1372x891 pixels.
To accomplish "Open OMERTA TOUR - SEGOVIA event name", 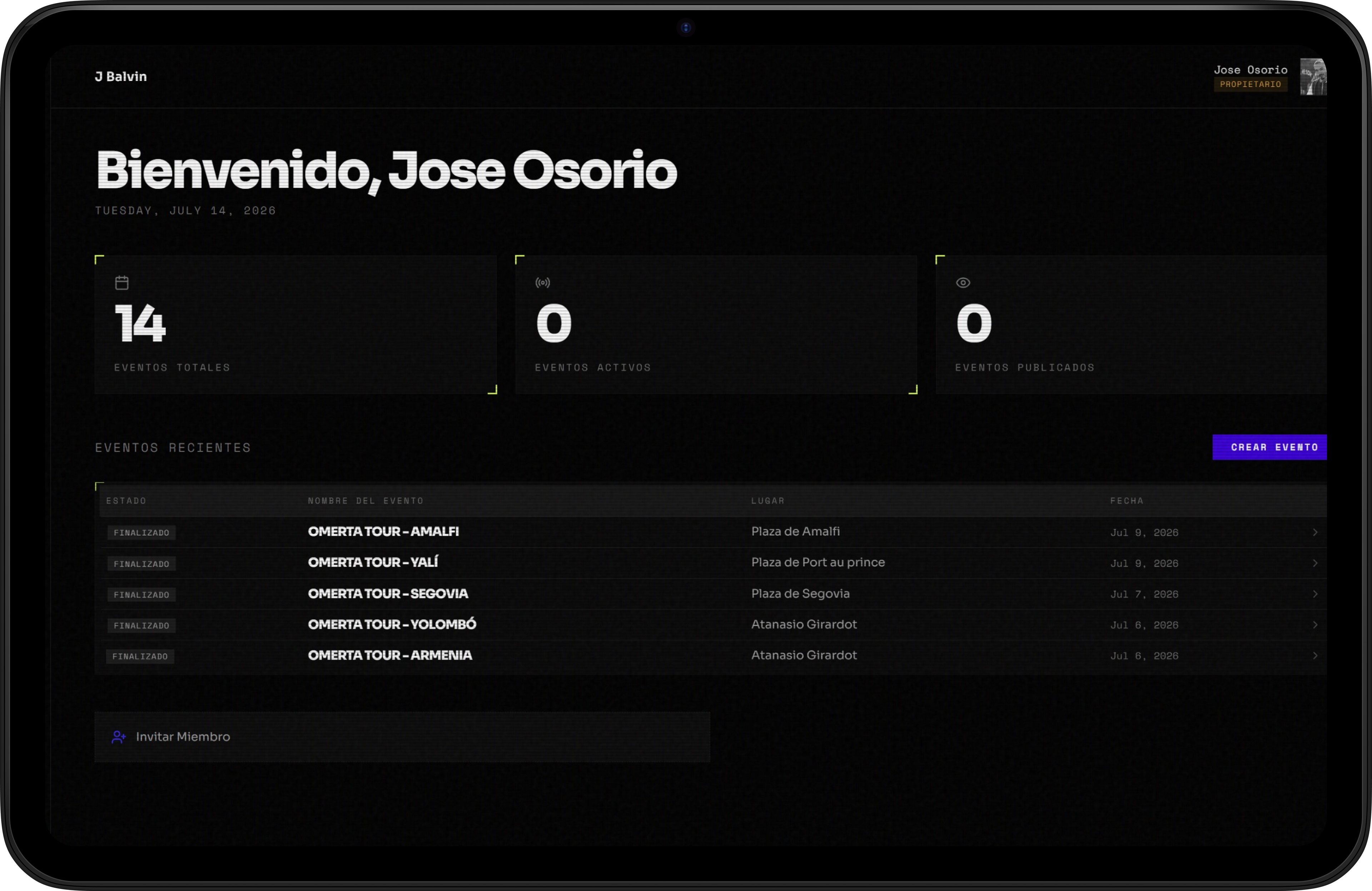I will tap(388, 594).
